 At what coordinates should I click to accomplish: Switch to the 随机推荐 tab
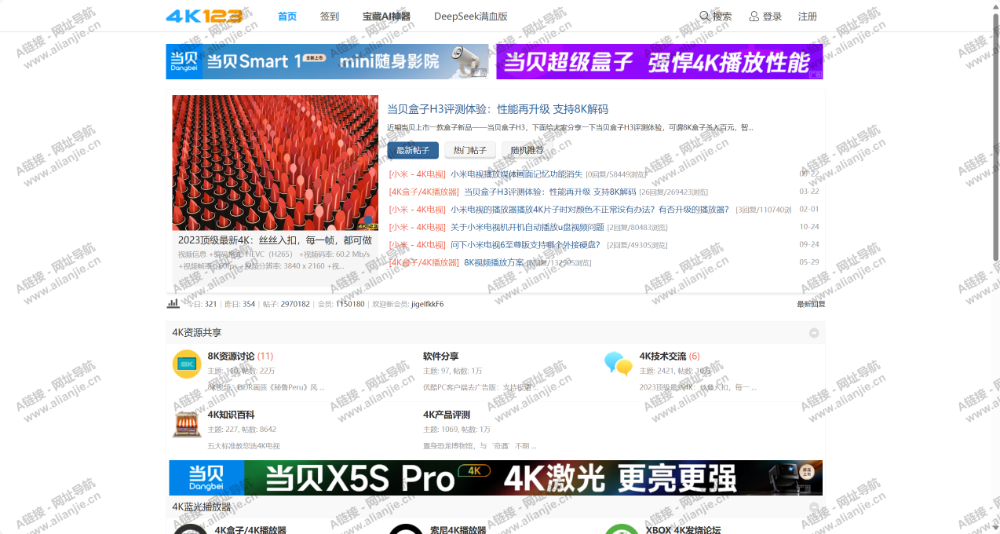point(527,151)
